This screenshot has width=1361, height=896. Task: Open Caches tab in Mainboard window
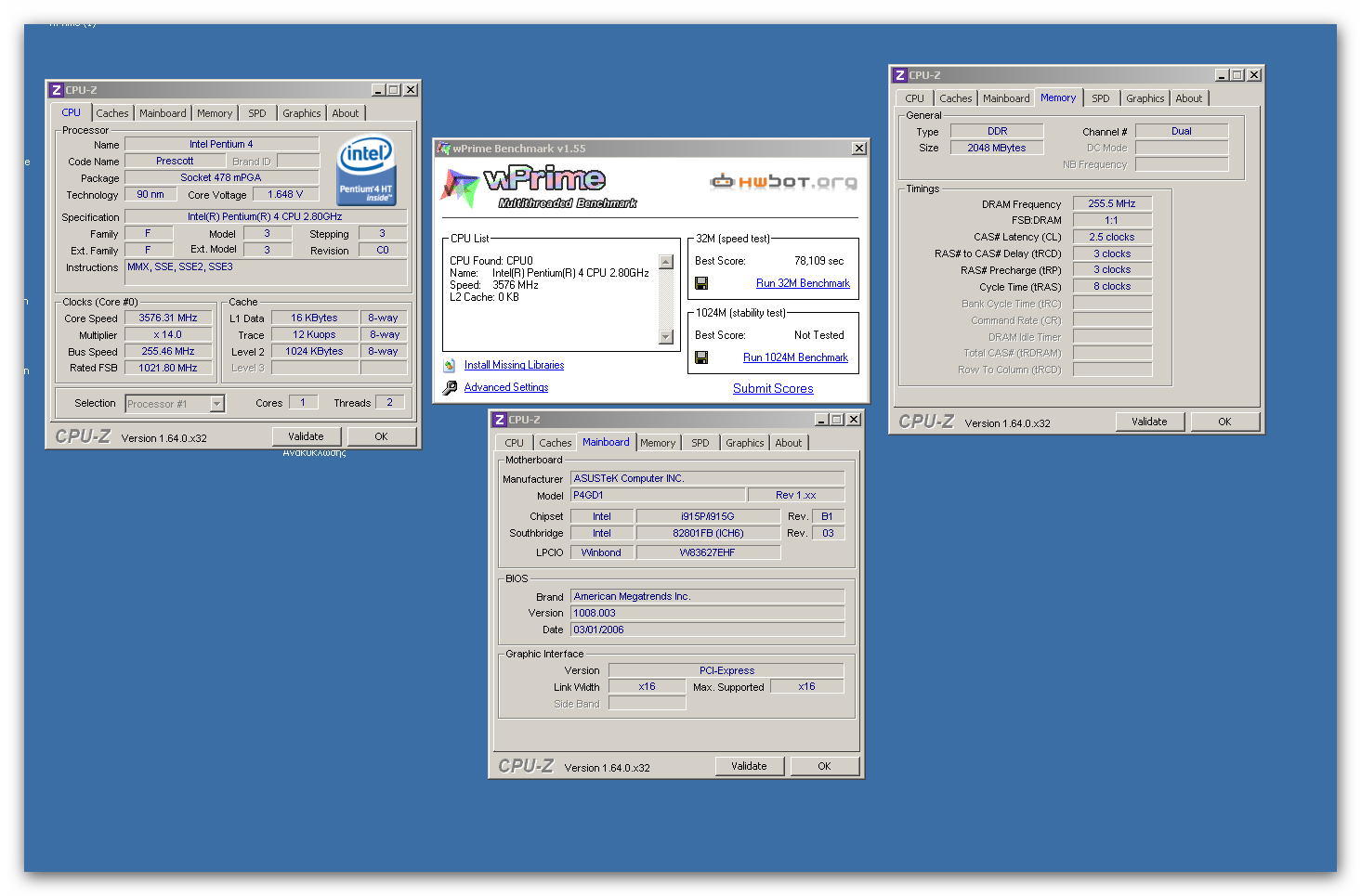tap(556, 443)
